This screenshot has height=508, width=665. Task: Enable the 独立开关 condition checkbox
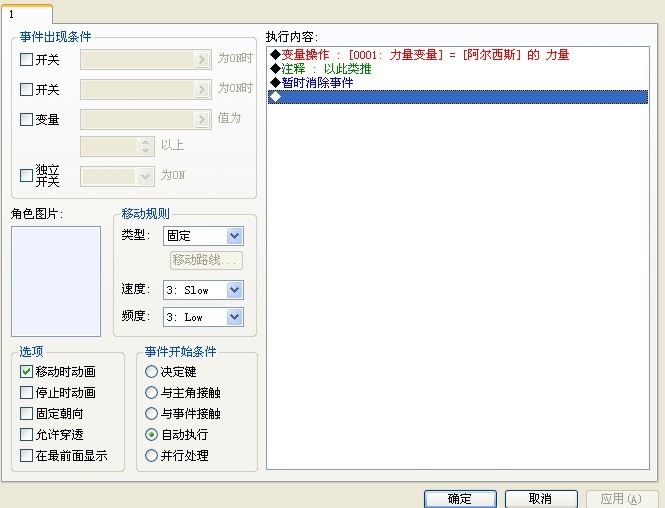click(x=26, y=175)
